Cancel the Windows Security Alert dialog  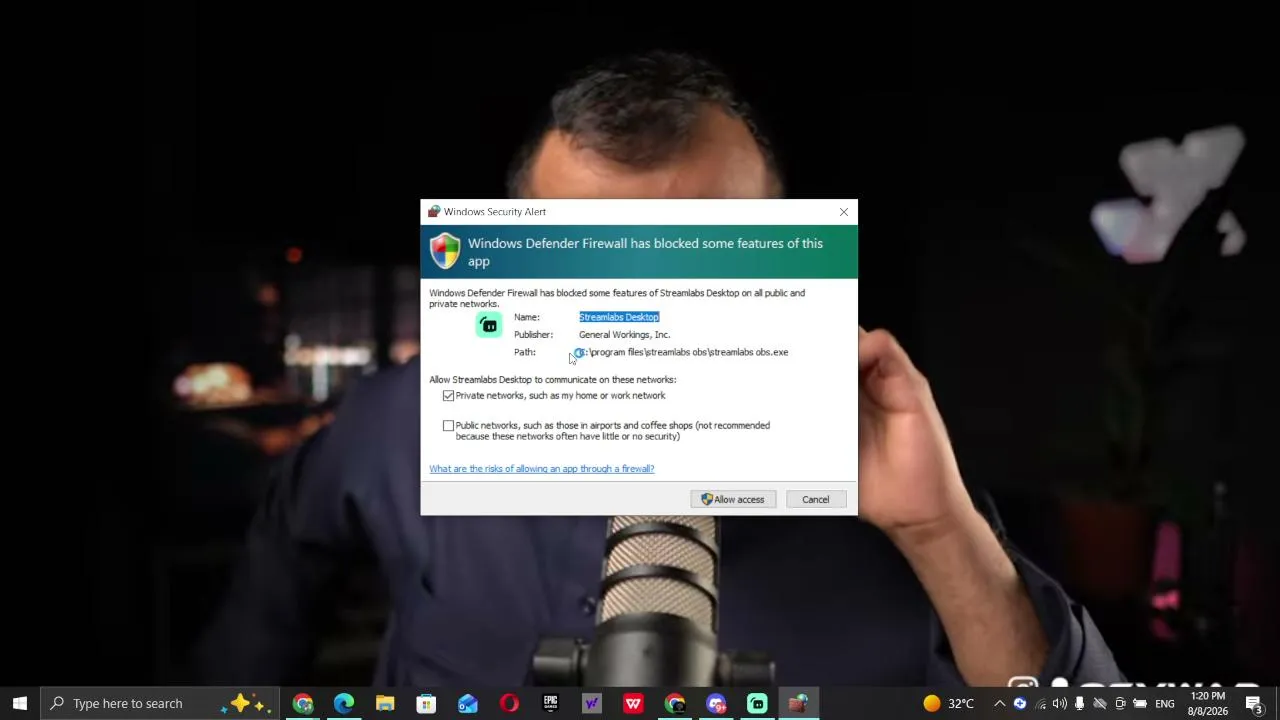(x=815, y=499)
